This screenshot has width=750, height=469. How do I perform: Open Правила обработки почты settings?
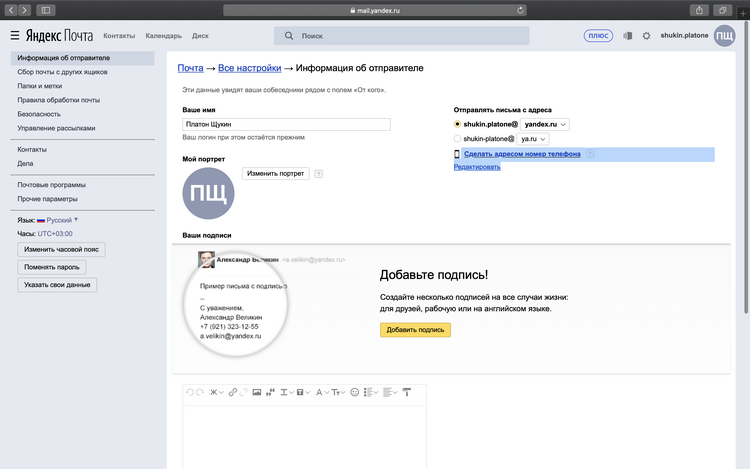[x=58, y=100]
